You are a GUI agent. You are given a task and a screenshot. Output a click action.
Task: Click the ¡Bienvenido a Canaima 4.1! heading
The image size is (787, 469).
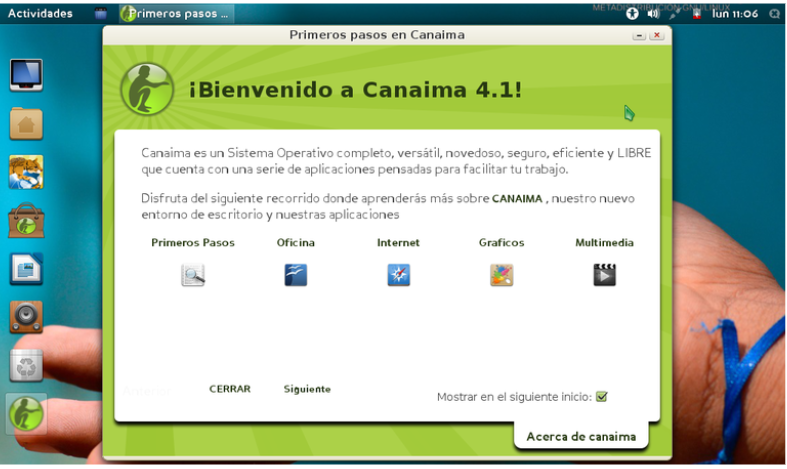tap(355, 90)
